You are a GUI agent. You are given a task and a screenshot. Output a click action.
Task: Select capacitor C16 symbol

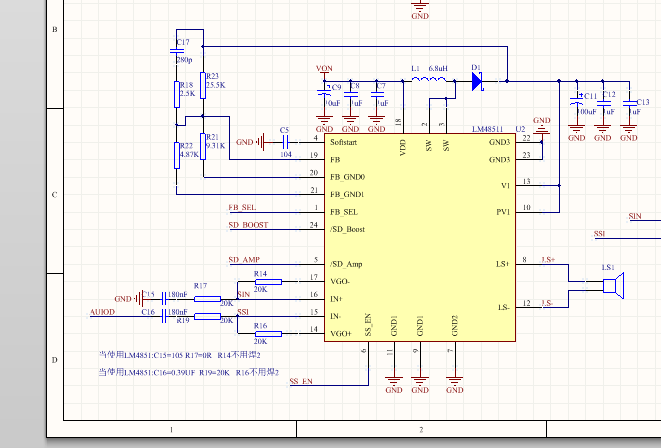pos(164,316)
